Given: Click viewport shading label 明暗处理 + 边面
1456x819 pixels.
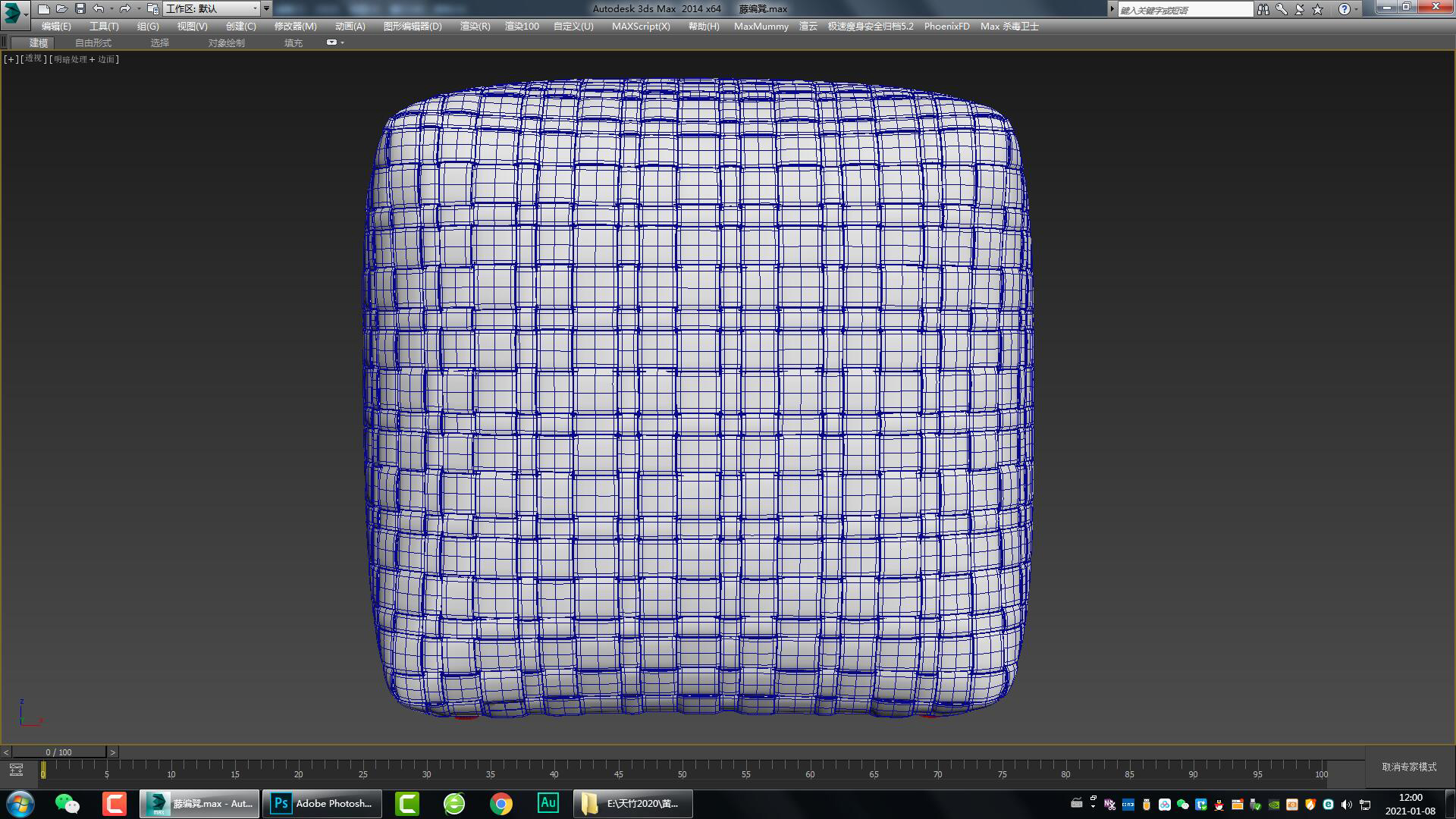Looking at the screenshot, I should [84, 59].
